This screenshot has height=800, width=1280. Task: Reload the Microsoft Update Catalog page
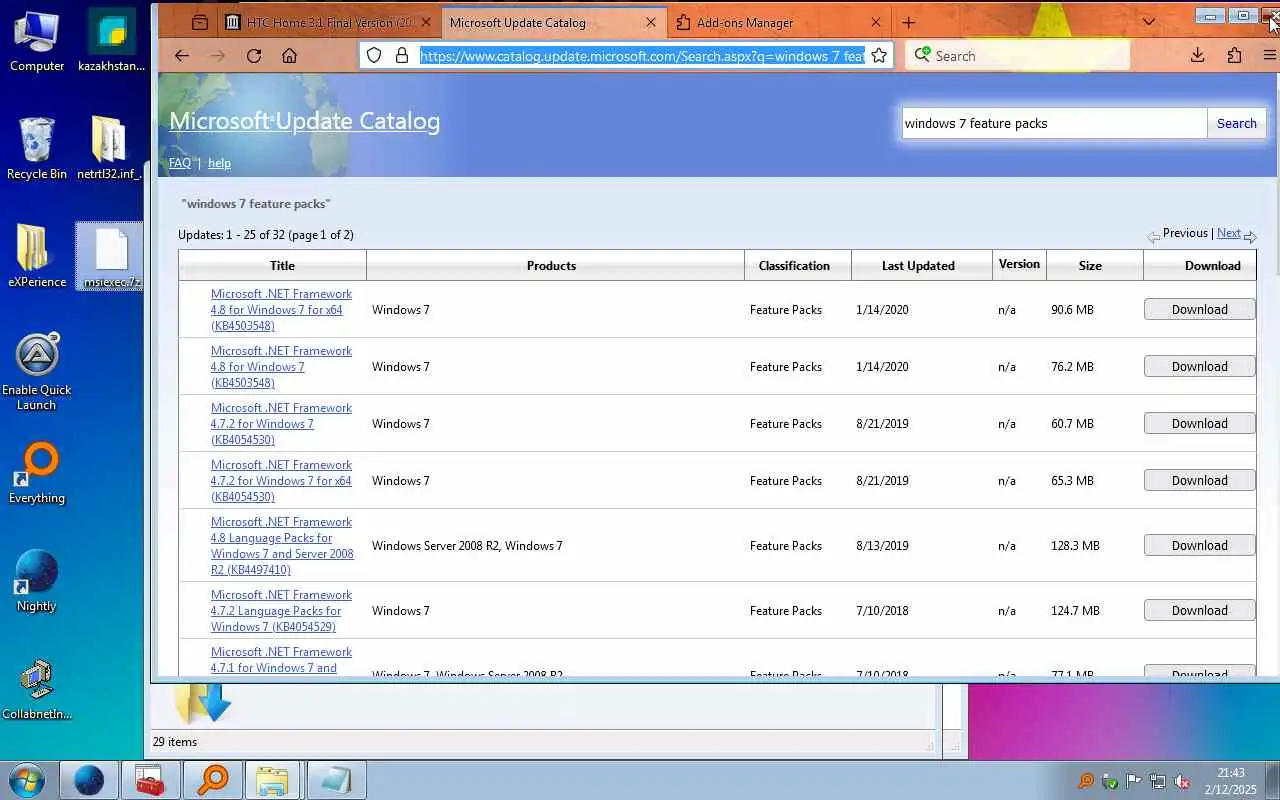[x=253, y=56]
